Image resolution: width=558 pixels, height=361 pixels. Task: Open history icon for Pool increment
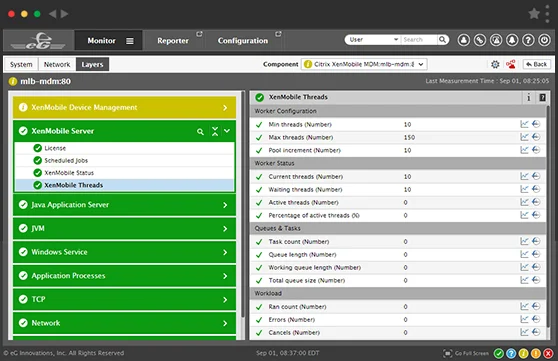click(536, 150)
